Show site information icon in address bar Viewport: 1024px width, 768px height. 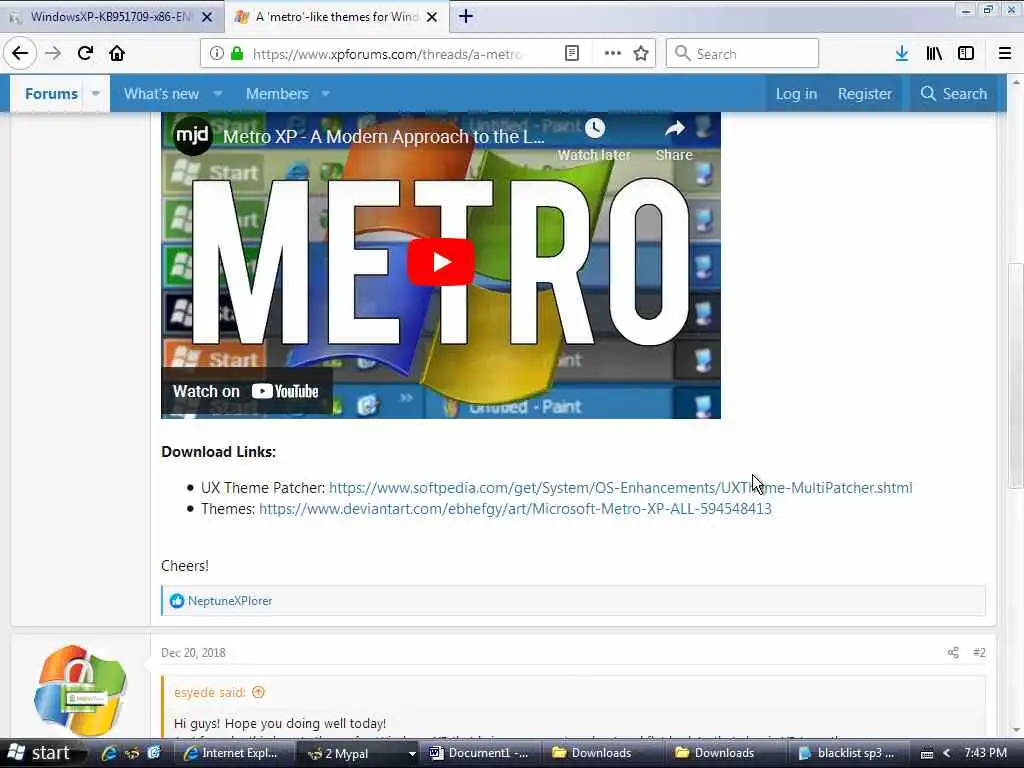coord(217,54)
